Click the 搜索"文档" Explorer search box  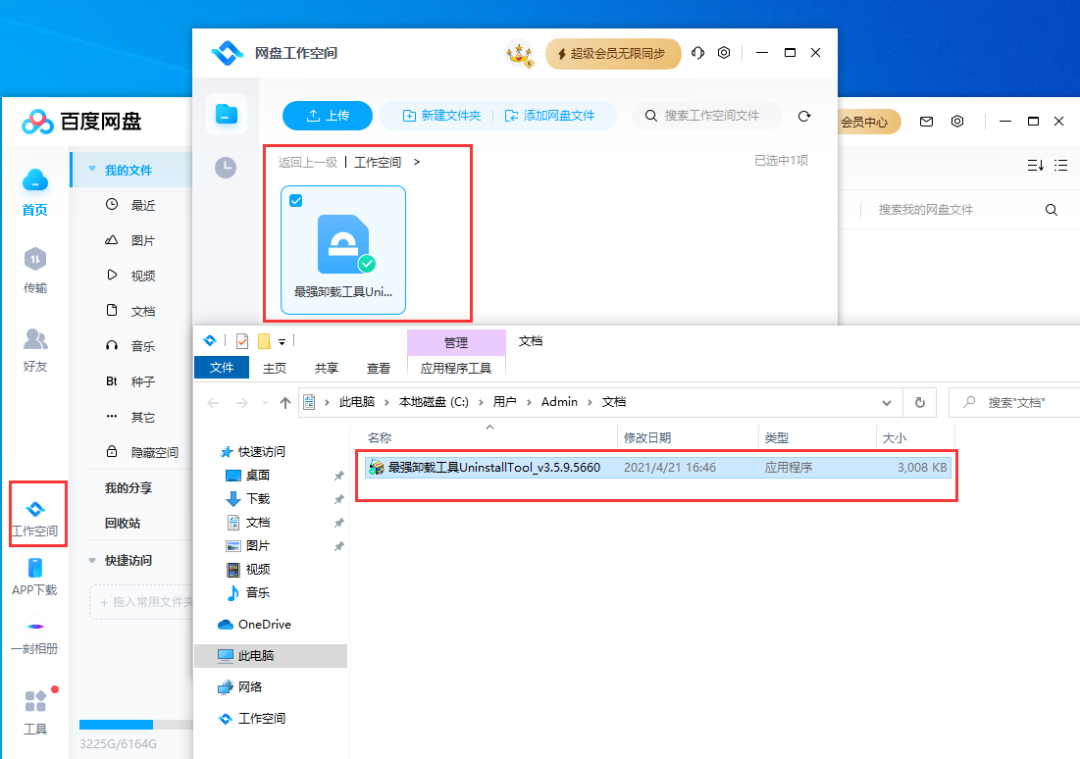click(x=1015, y=402)
